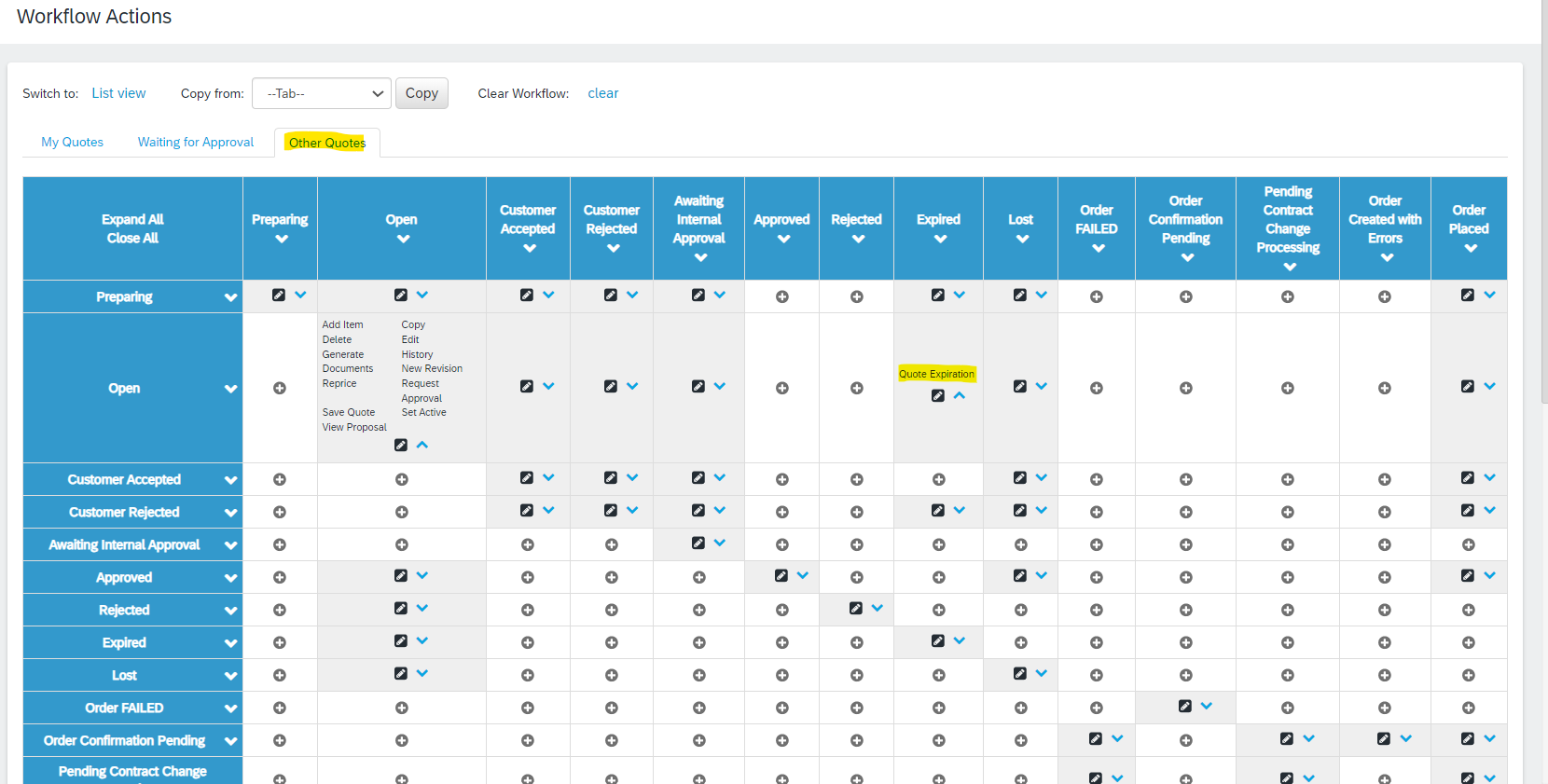Add action in Open row, Order FAILED column
The height and width of the screenshot is (784, 1548).
click(1096, 388)
